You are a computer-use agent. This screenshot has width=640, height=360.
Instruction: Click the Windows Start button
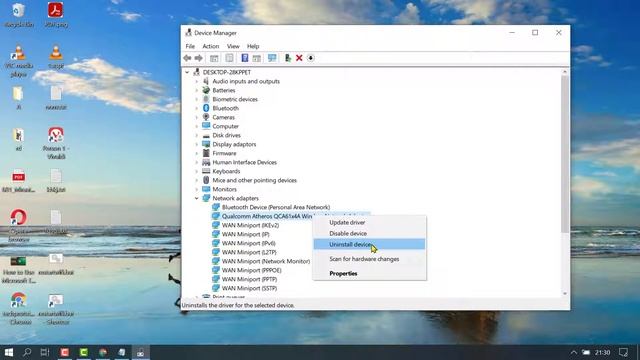pos(9,352)
